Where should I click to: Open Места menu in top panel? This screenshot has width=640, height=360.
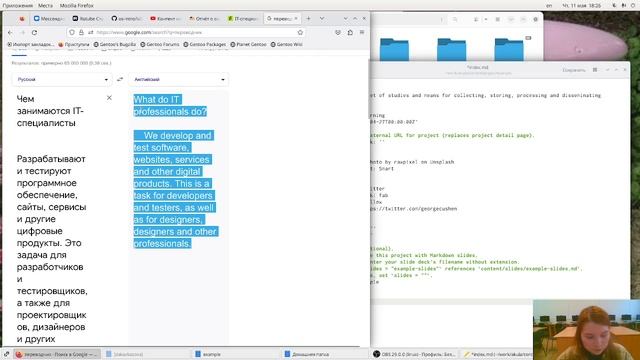point(45,5)
